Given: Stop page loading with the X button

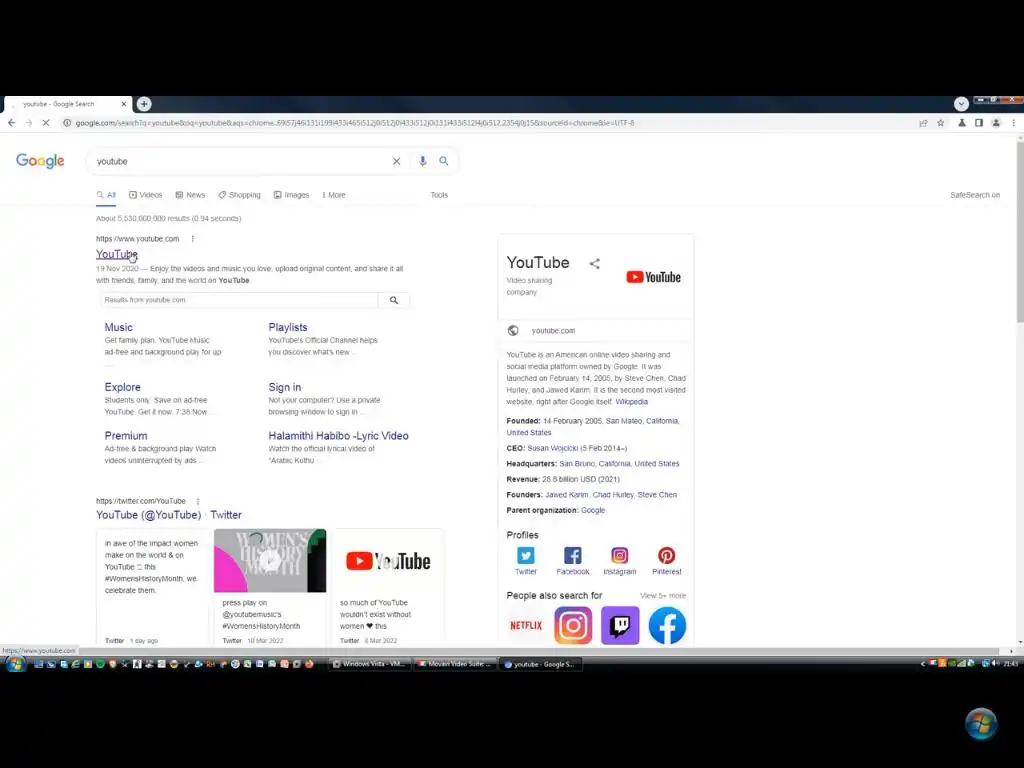Looking at the screenshot, I should point(46,123).
